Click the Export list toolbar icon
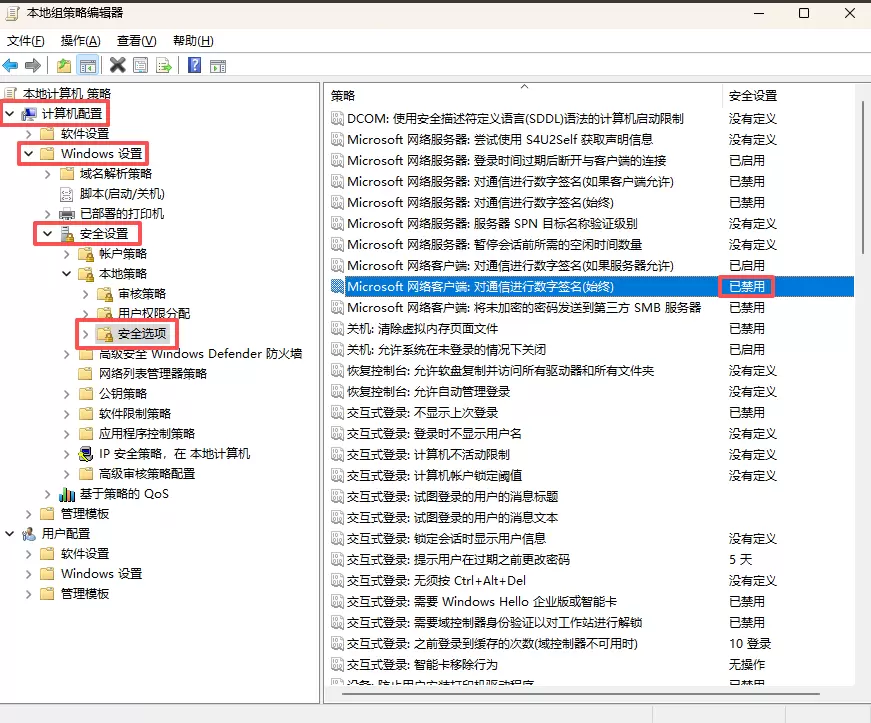 tap(163, 66)
